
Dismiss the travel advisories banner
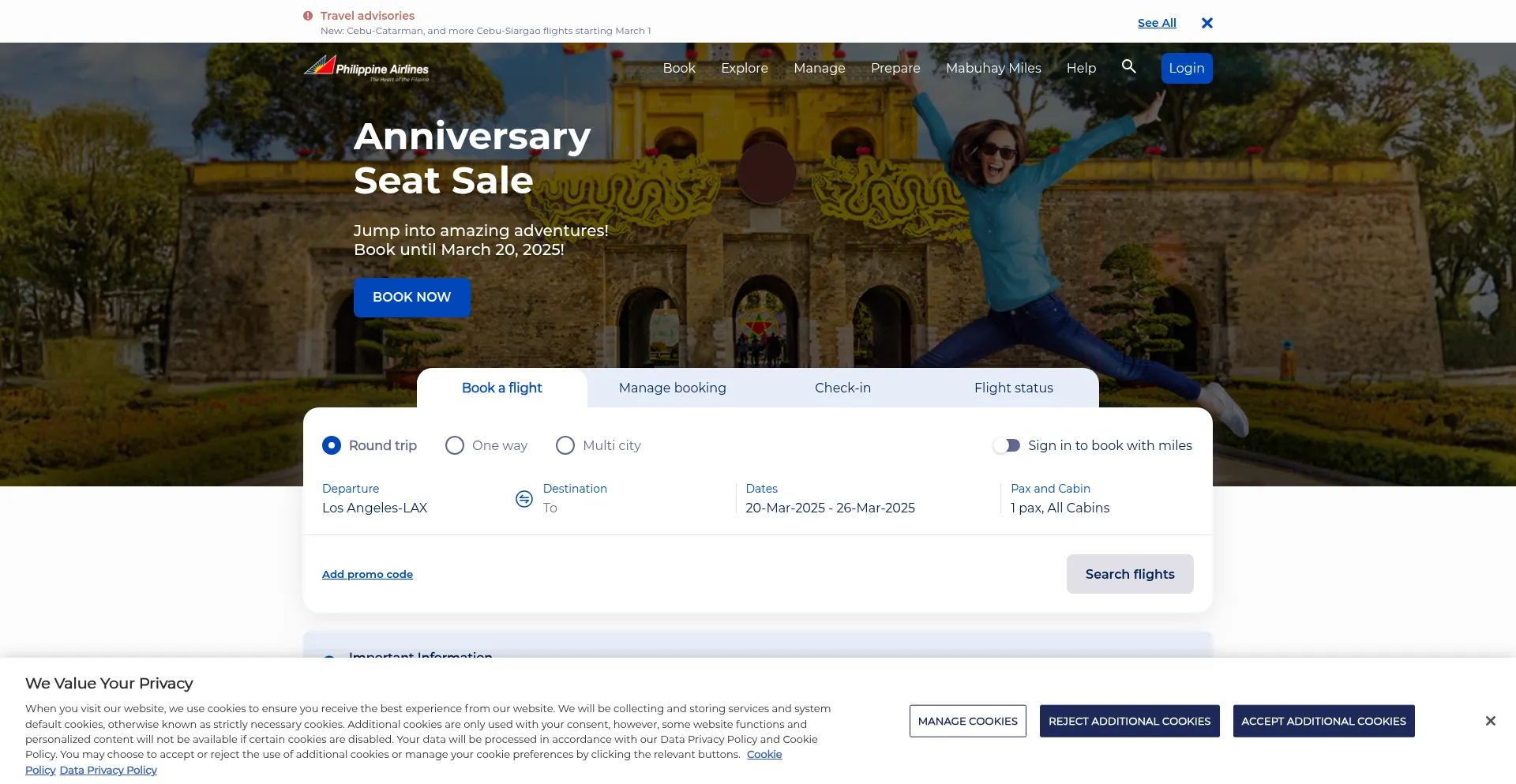1206,23
